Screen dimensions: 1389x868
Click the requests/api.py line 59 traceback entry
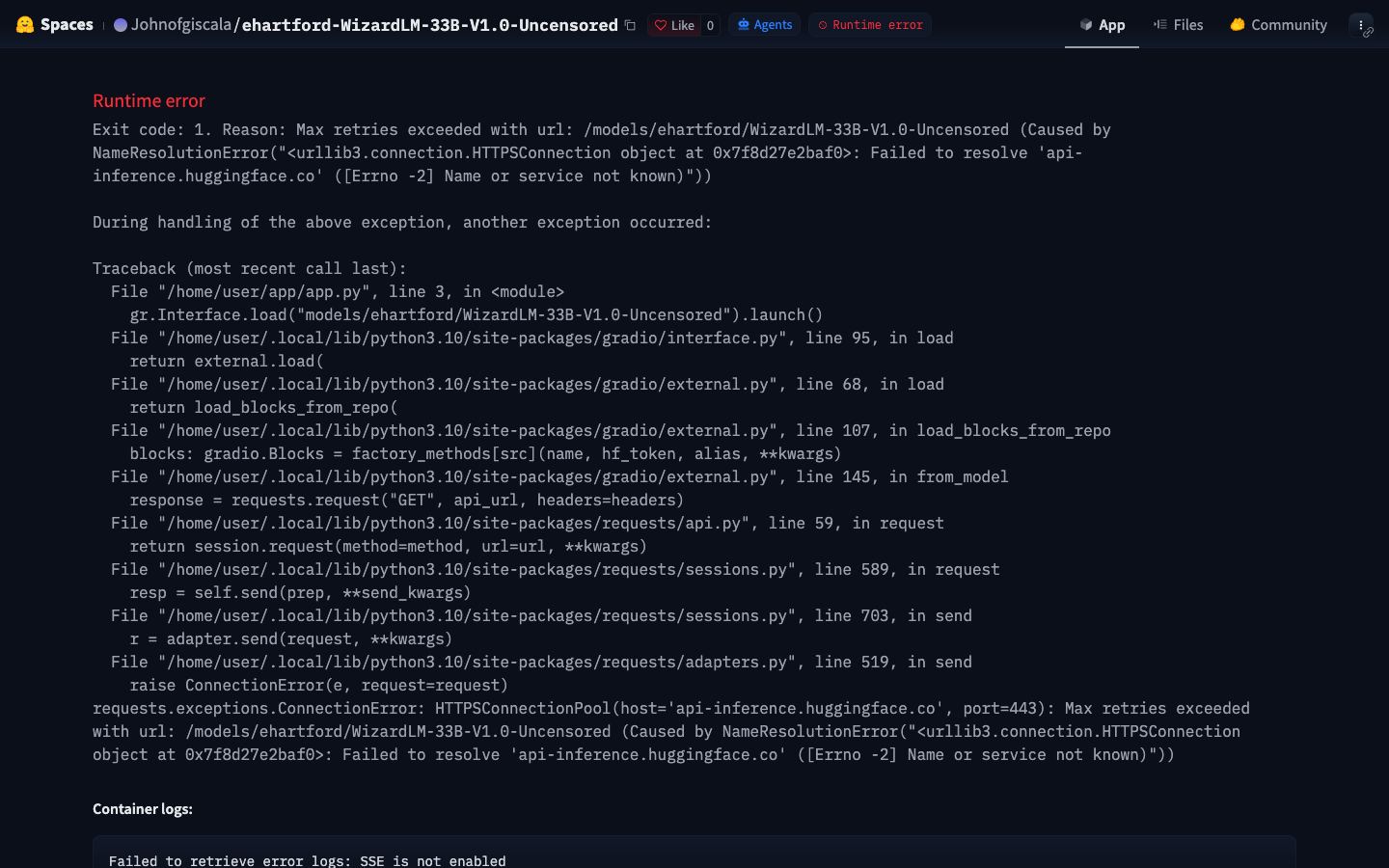(528, 523)
